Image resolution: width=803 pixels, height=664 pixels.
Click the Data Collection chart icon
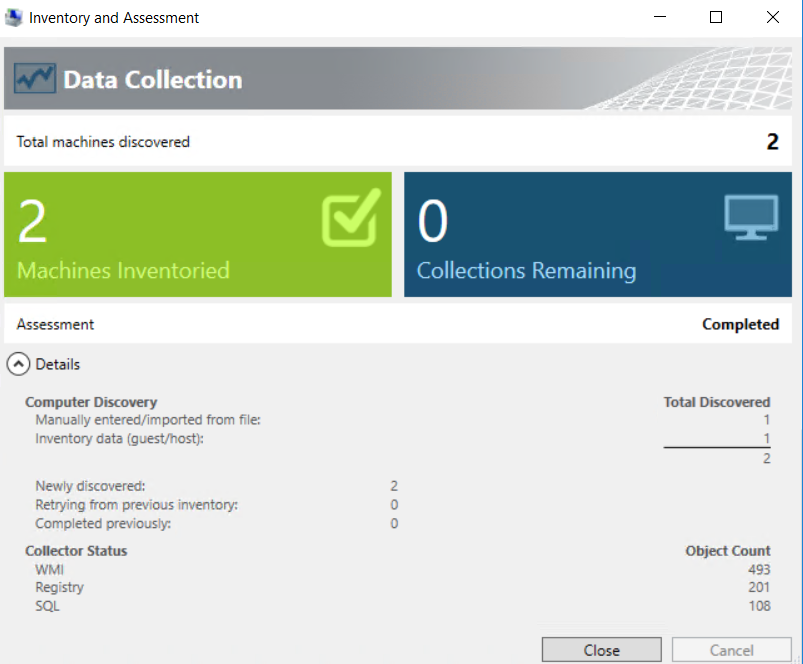click(x=33, y=77)
